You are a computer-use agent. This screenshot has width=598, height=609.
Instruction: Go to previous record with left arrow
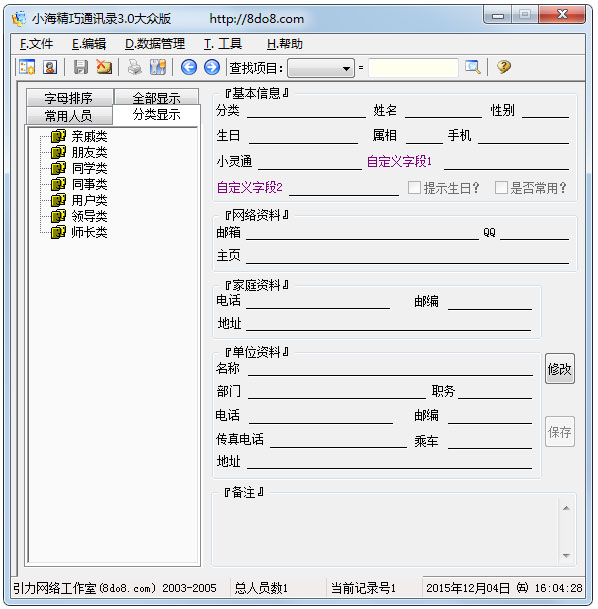coord(189,67)
